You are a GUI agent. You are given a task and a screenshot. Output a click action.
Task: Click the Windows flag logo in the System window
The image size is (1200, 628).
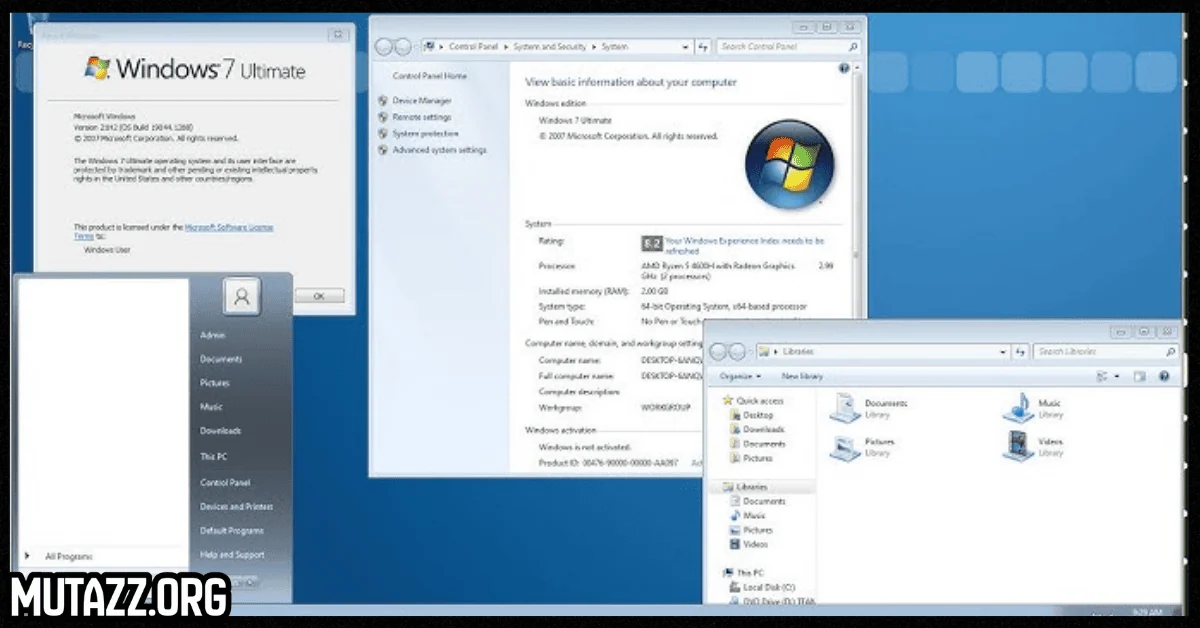pyautogui.click(x=790, y=165)
